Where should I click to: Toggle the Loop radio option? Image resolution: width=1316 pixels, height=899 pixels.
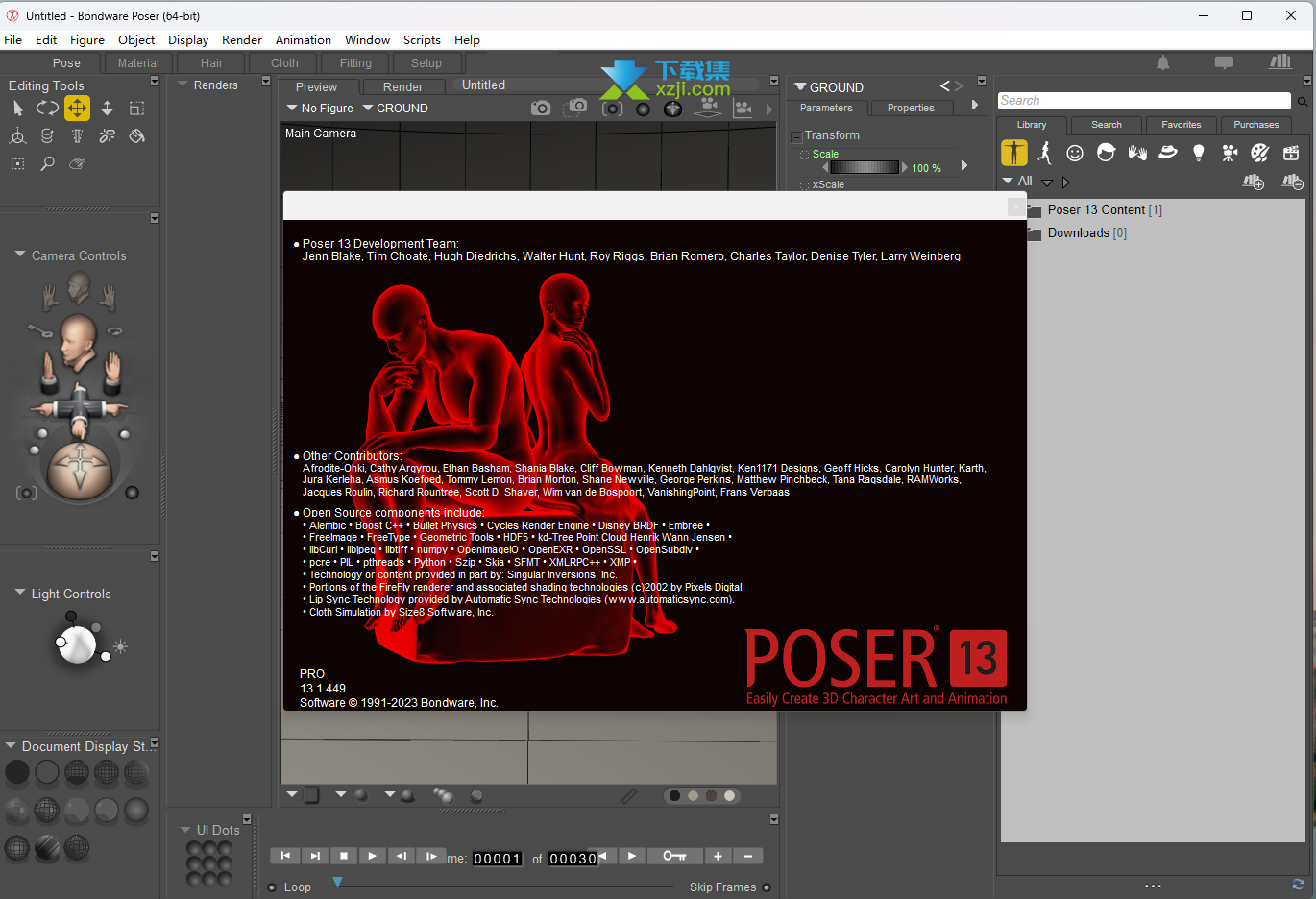pos(272,887)
